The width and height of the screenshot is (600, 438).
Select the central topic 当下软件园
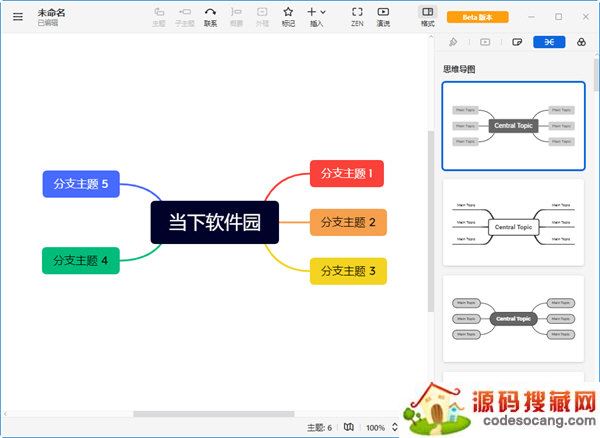tap(214, 222)
